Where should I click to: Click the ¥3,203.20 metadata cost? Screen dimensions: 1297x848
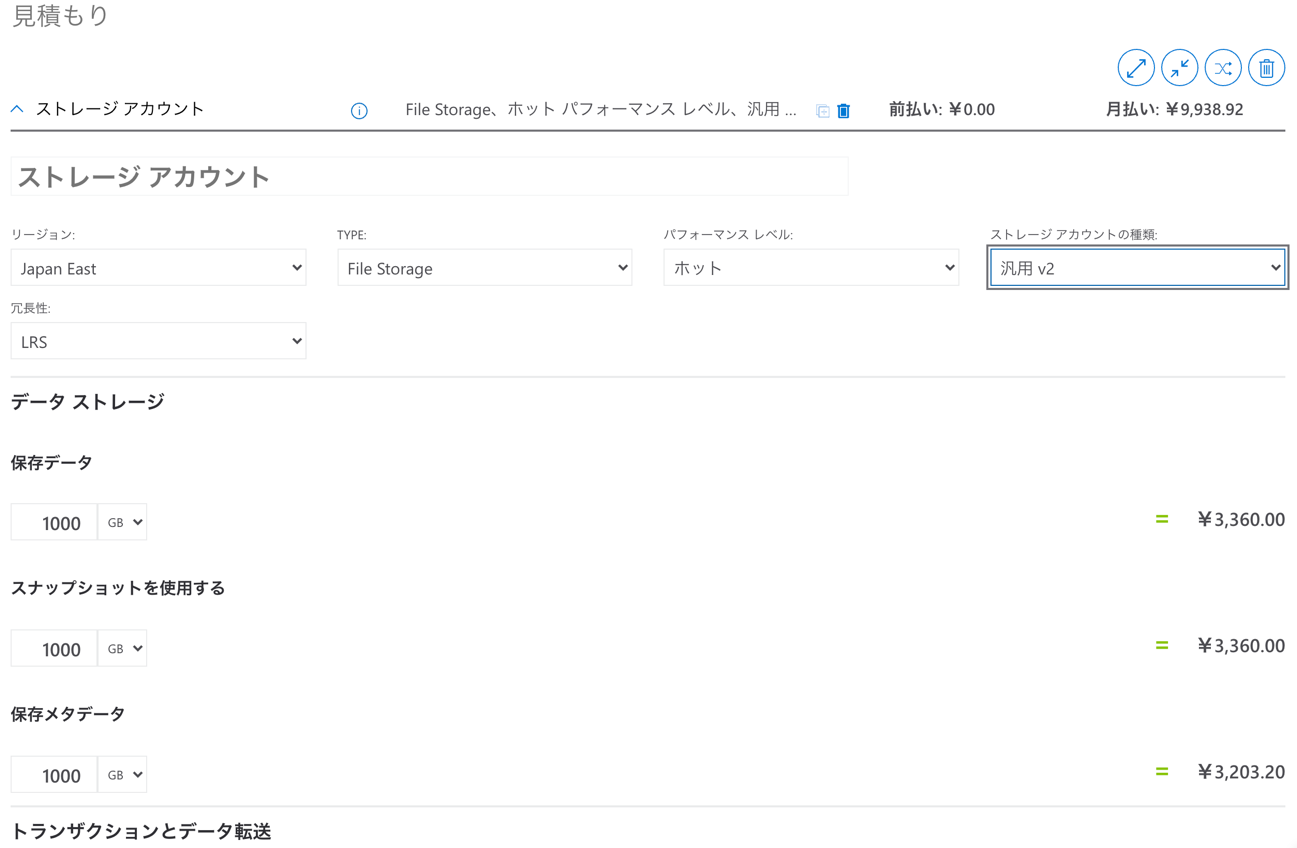click(1241, 772)
